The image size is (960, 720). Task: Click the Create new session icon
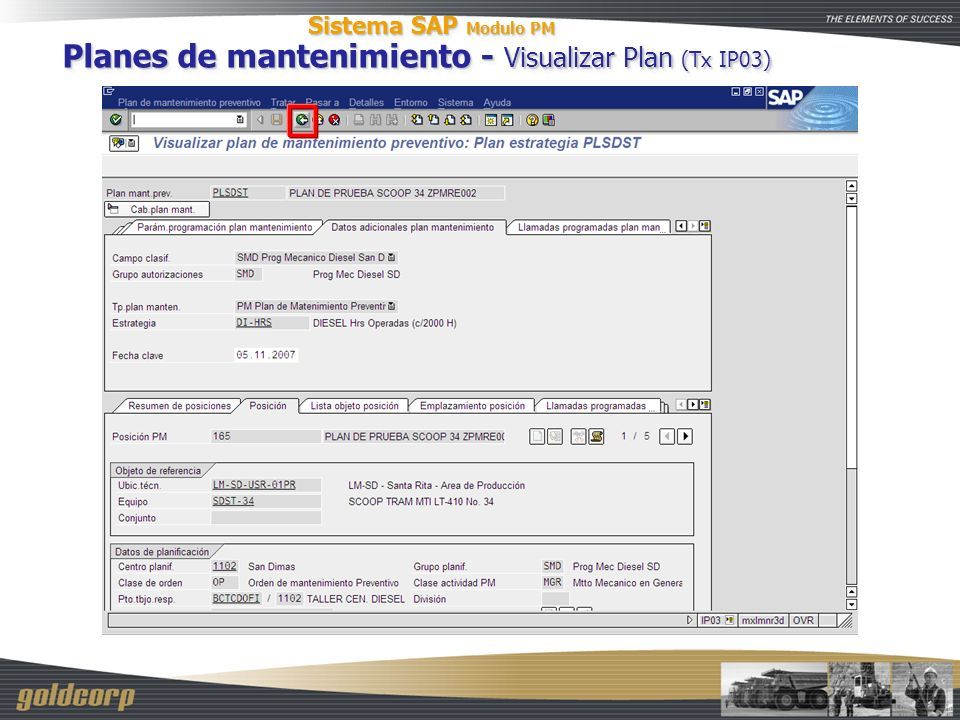click(491, 120)
